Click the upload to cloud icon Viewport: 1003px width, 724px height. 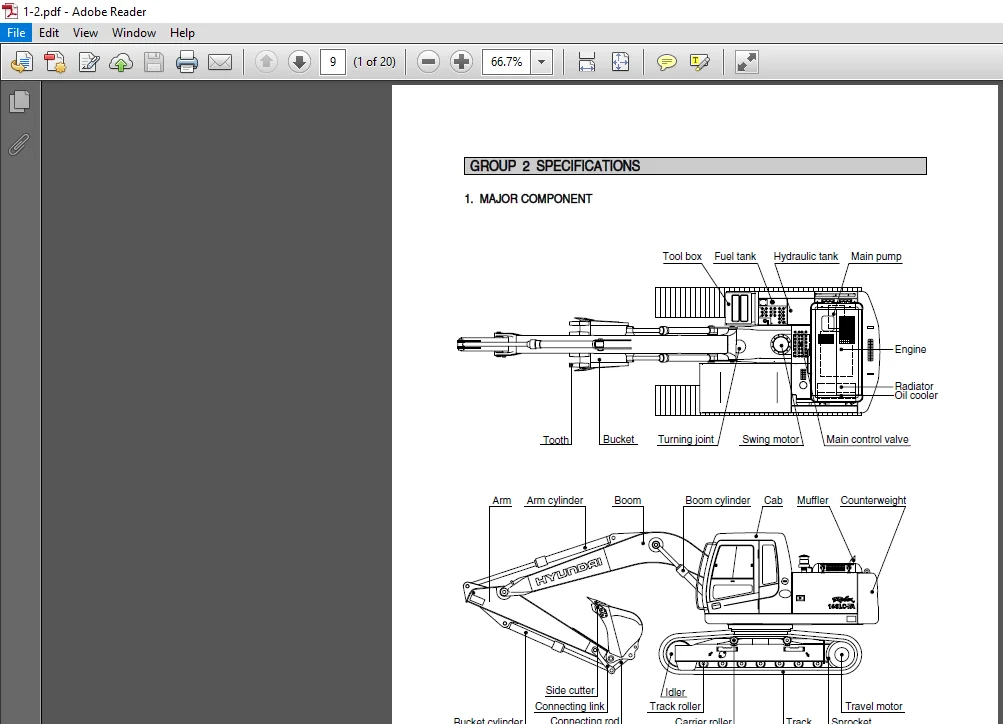[x=121, y=62]
